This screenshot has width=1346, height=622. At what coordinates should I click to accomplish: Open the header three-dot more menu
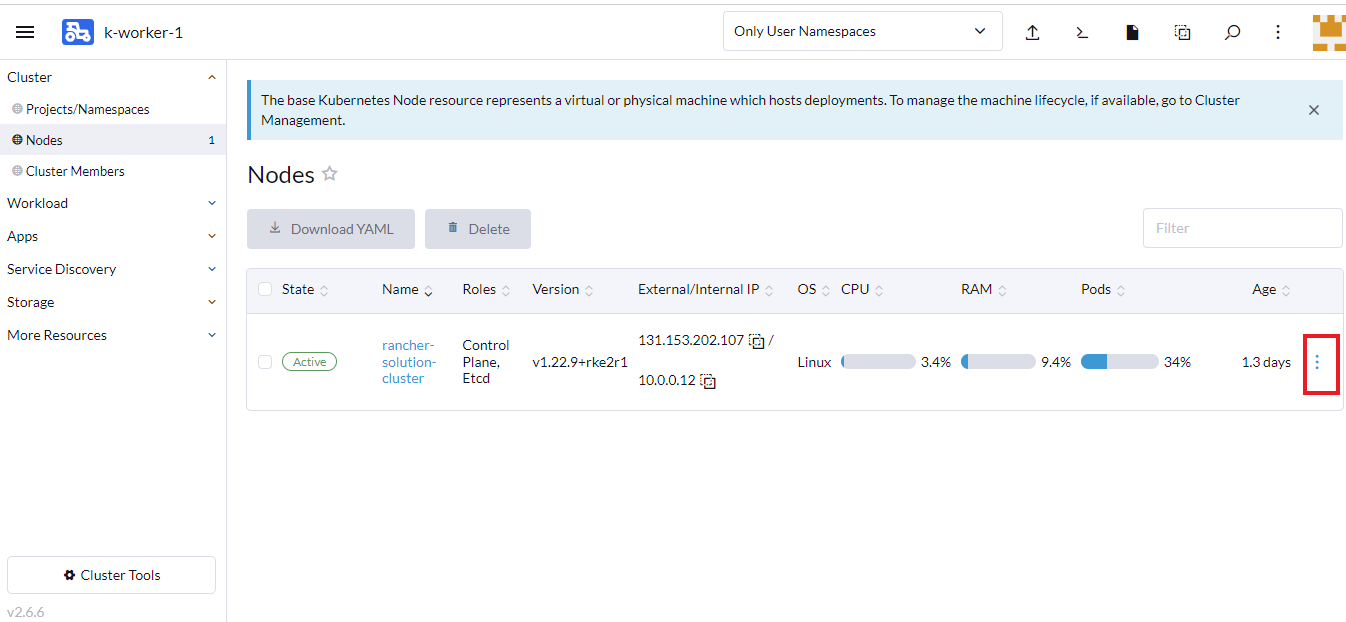point(1278,32)
